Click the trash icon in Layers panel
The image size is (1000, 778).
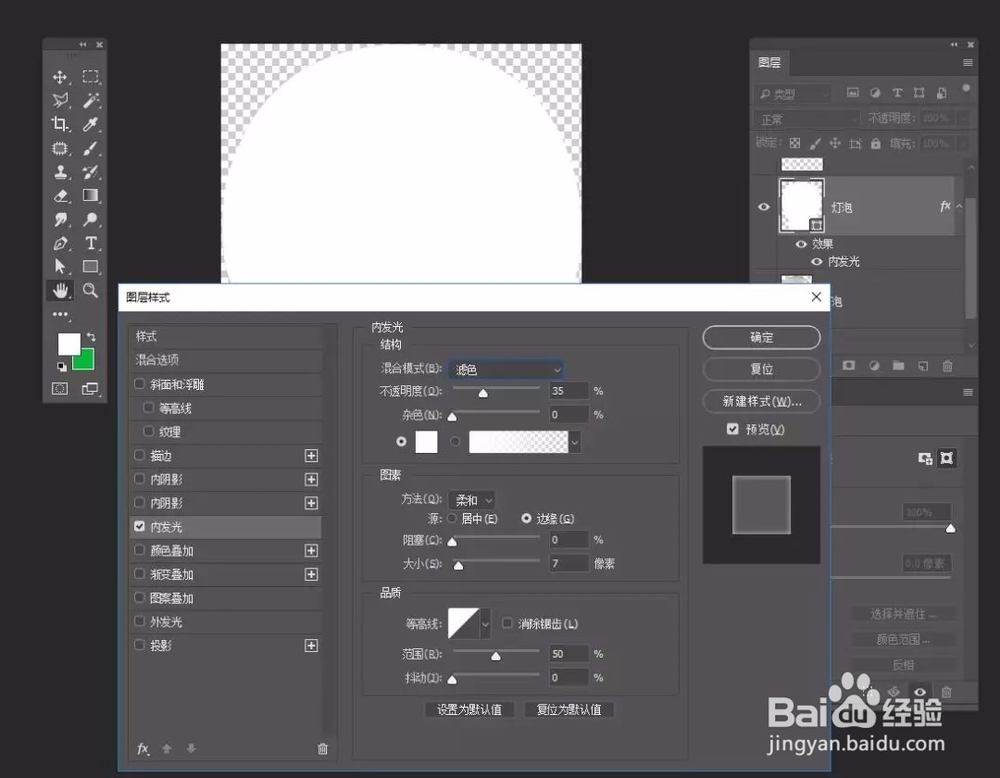(x=948, y=366)
